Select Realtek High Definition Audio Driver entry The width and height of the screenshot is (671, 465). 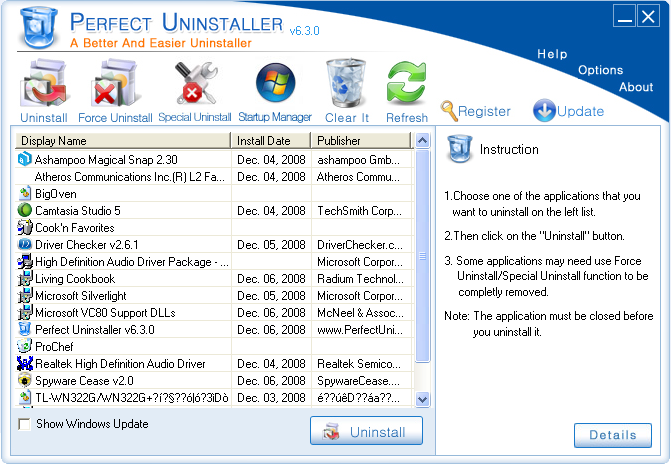click(x=120, y=364)
